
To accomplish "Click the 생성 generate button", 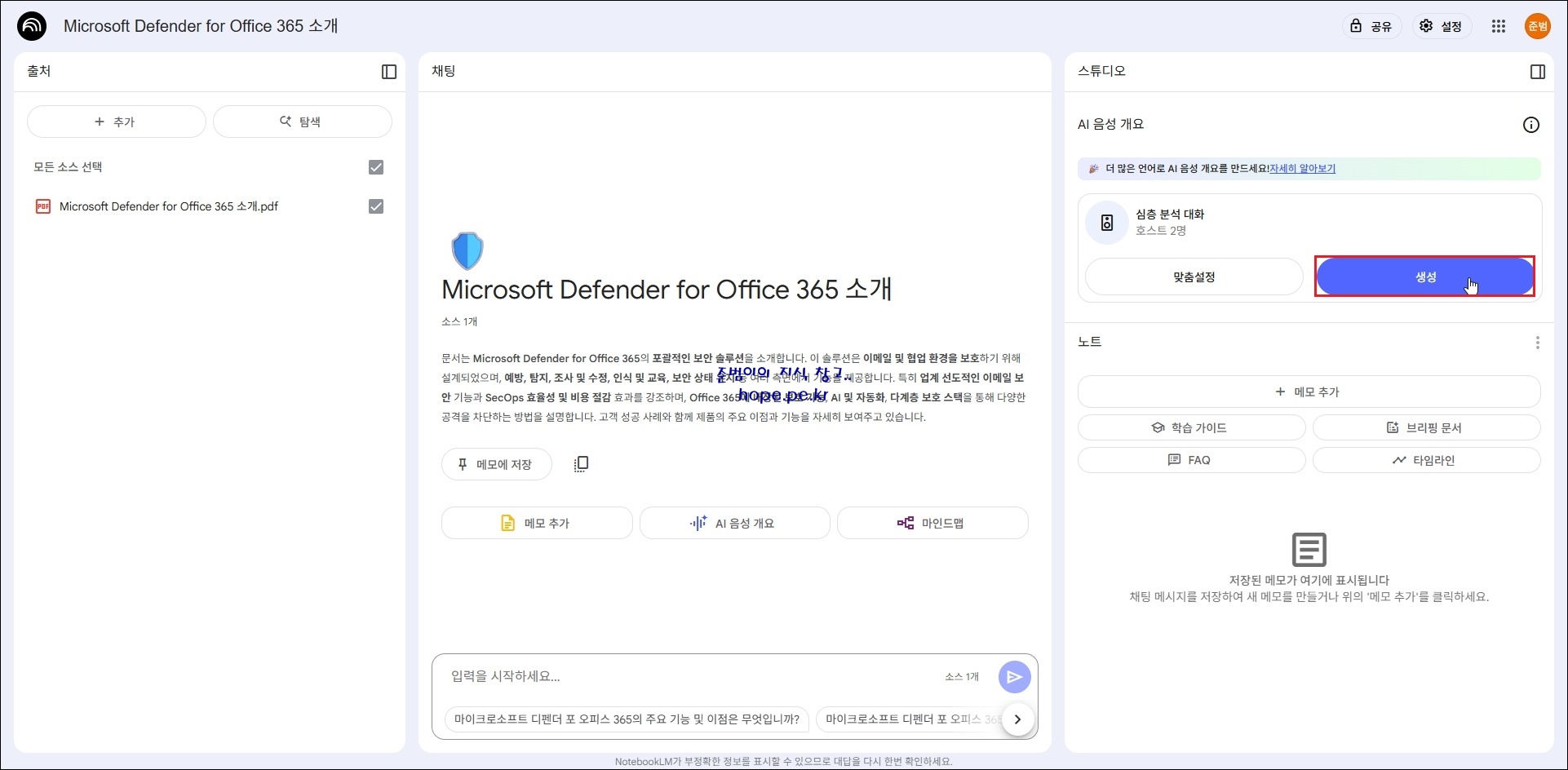I will coord(1424,277).
